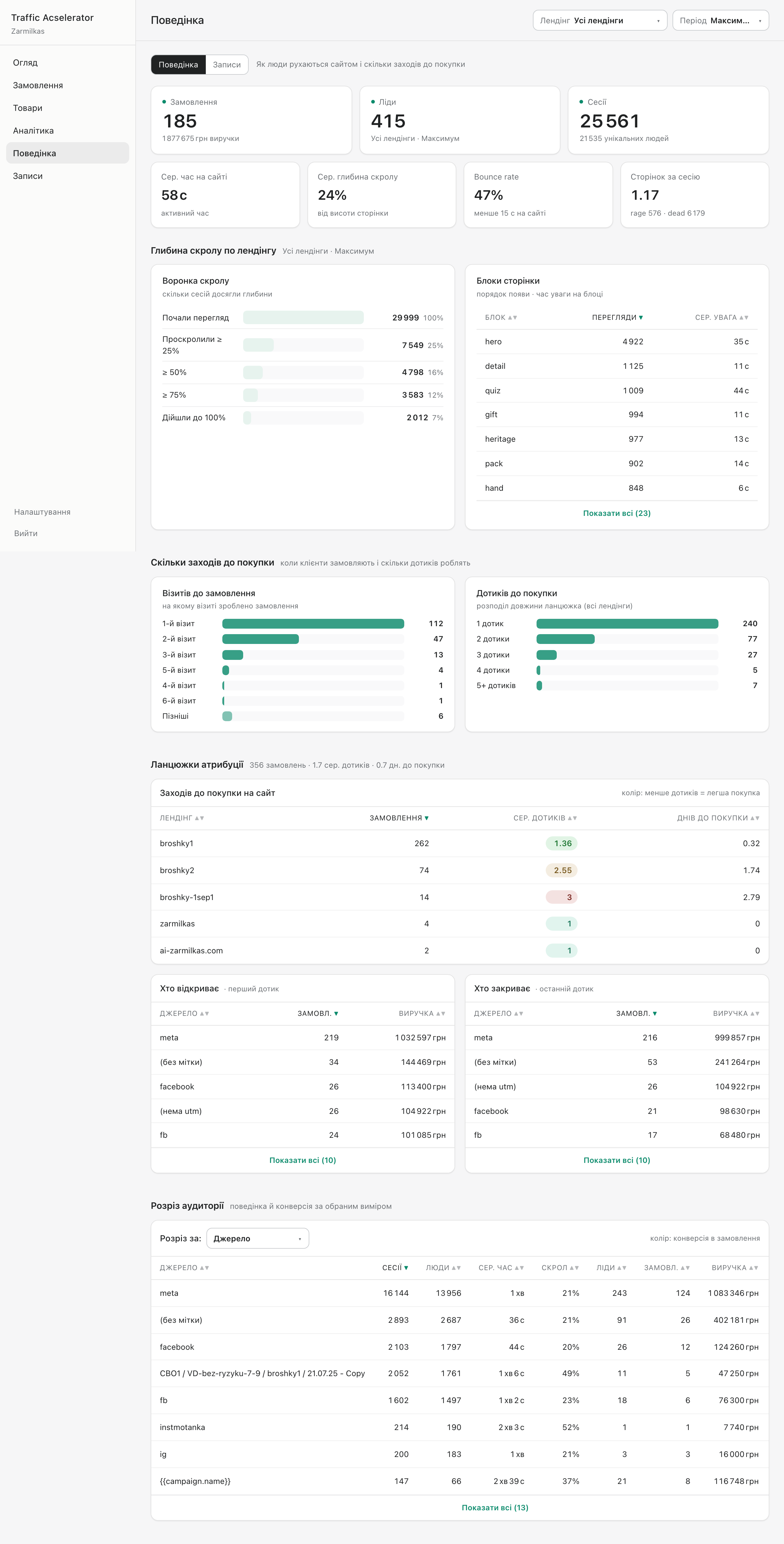Switch to the Записи tab
Viewport: 784px width, 1544px height.
point(227,65)
